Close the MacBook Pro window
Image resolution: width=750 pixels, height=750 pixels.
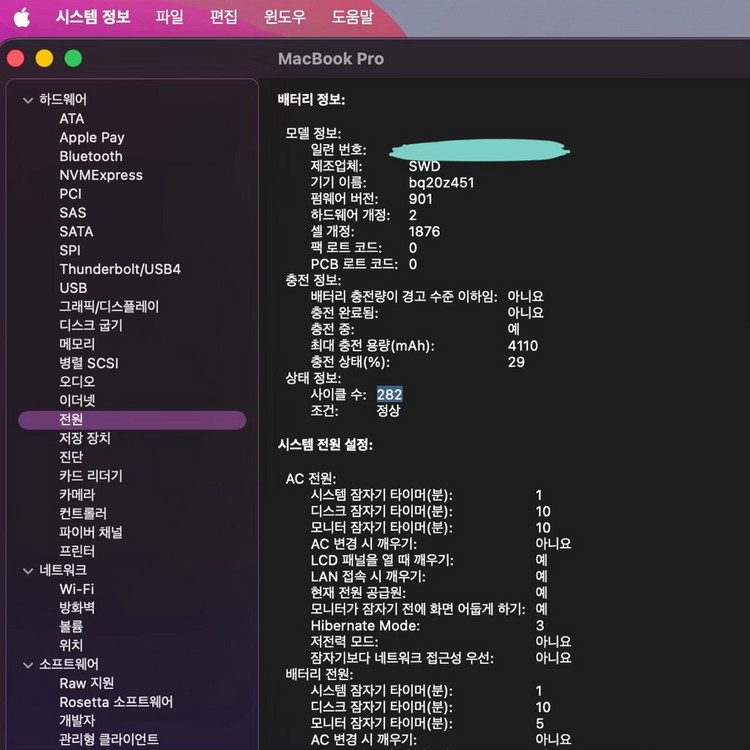pos(15,58)
